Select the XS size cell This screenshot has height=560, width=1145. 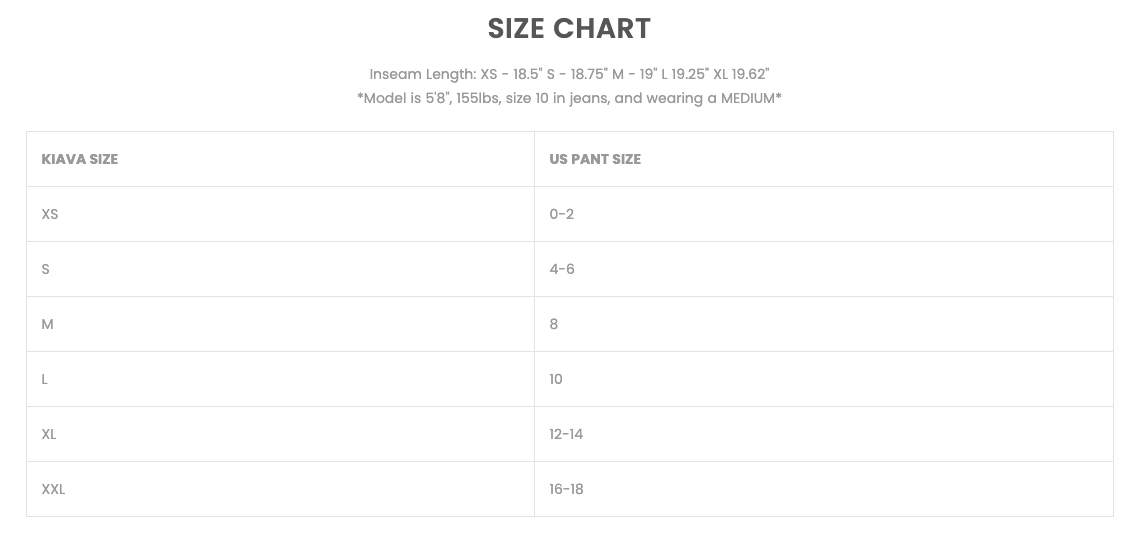click(x=50, y=214)
